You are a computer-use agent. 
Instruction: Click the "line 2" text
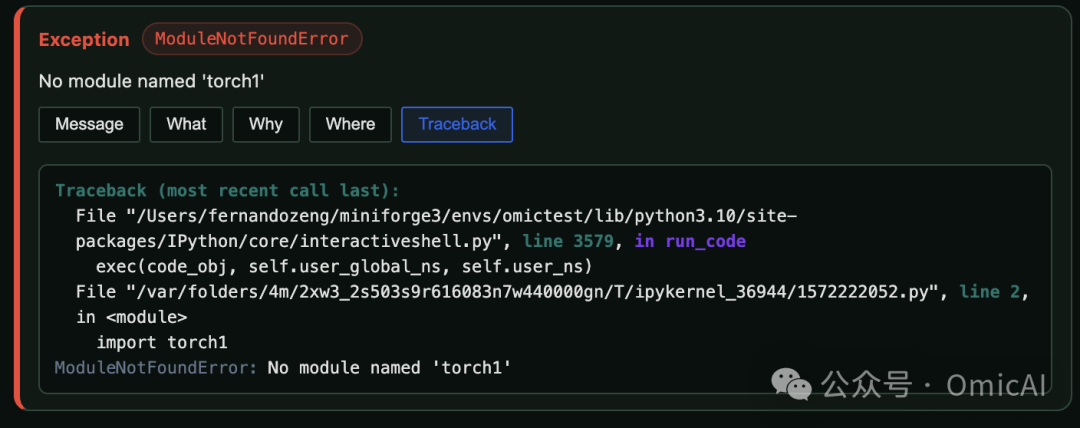click(x=989, y=292)
